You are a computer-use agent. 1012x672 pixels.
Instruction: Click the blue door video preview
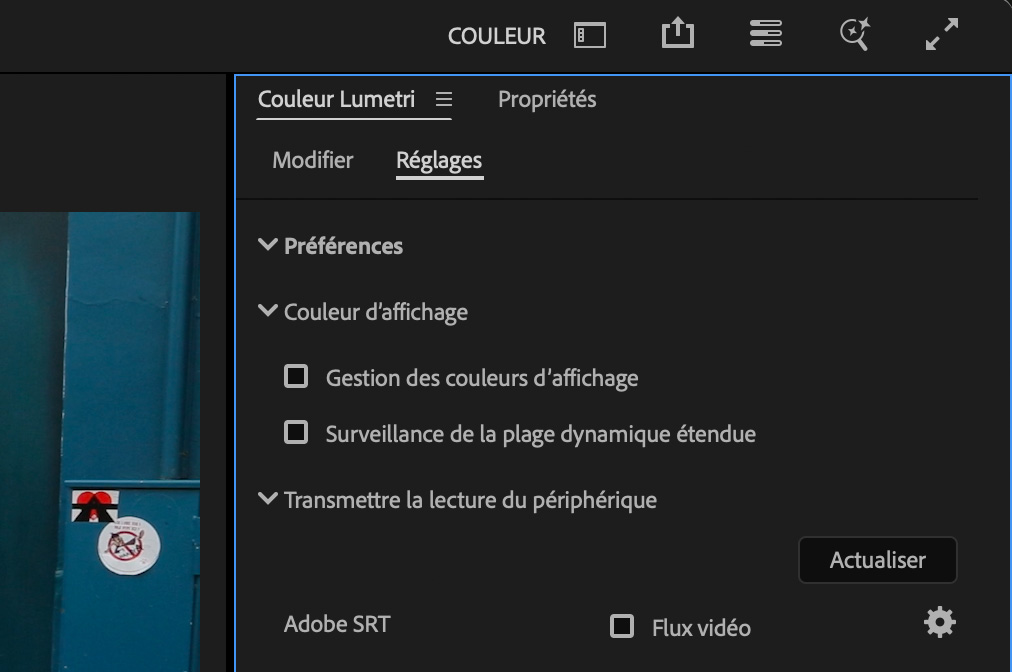click(x=100, y=440)
